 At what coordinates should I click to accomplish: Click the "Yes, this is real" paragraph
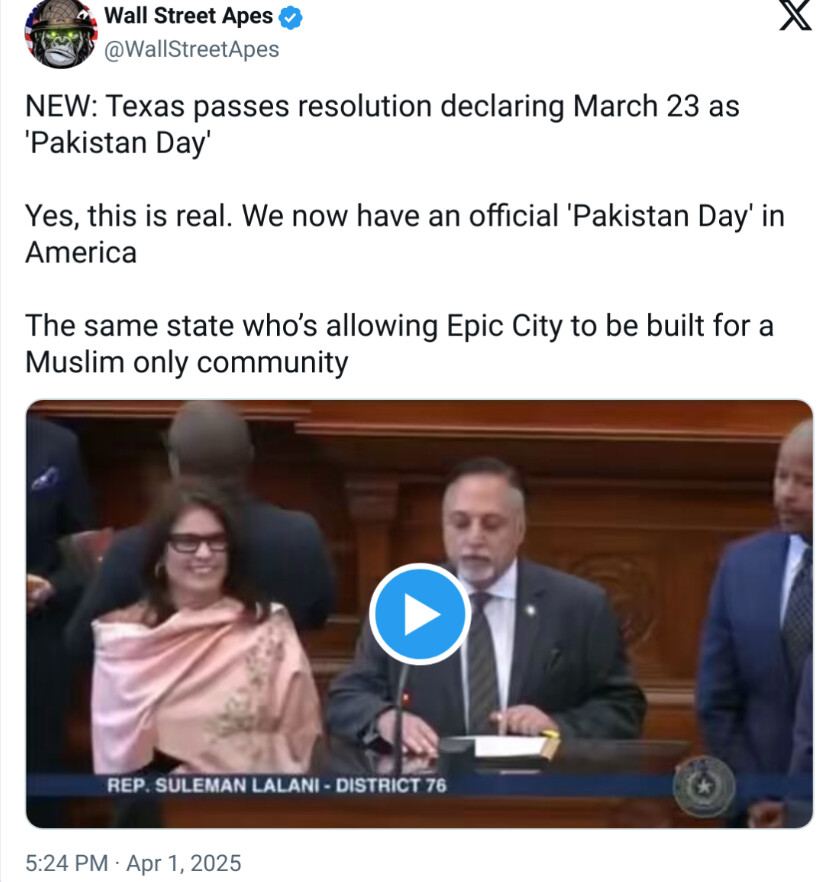[404, 234]
